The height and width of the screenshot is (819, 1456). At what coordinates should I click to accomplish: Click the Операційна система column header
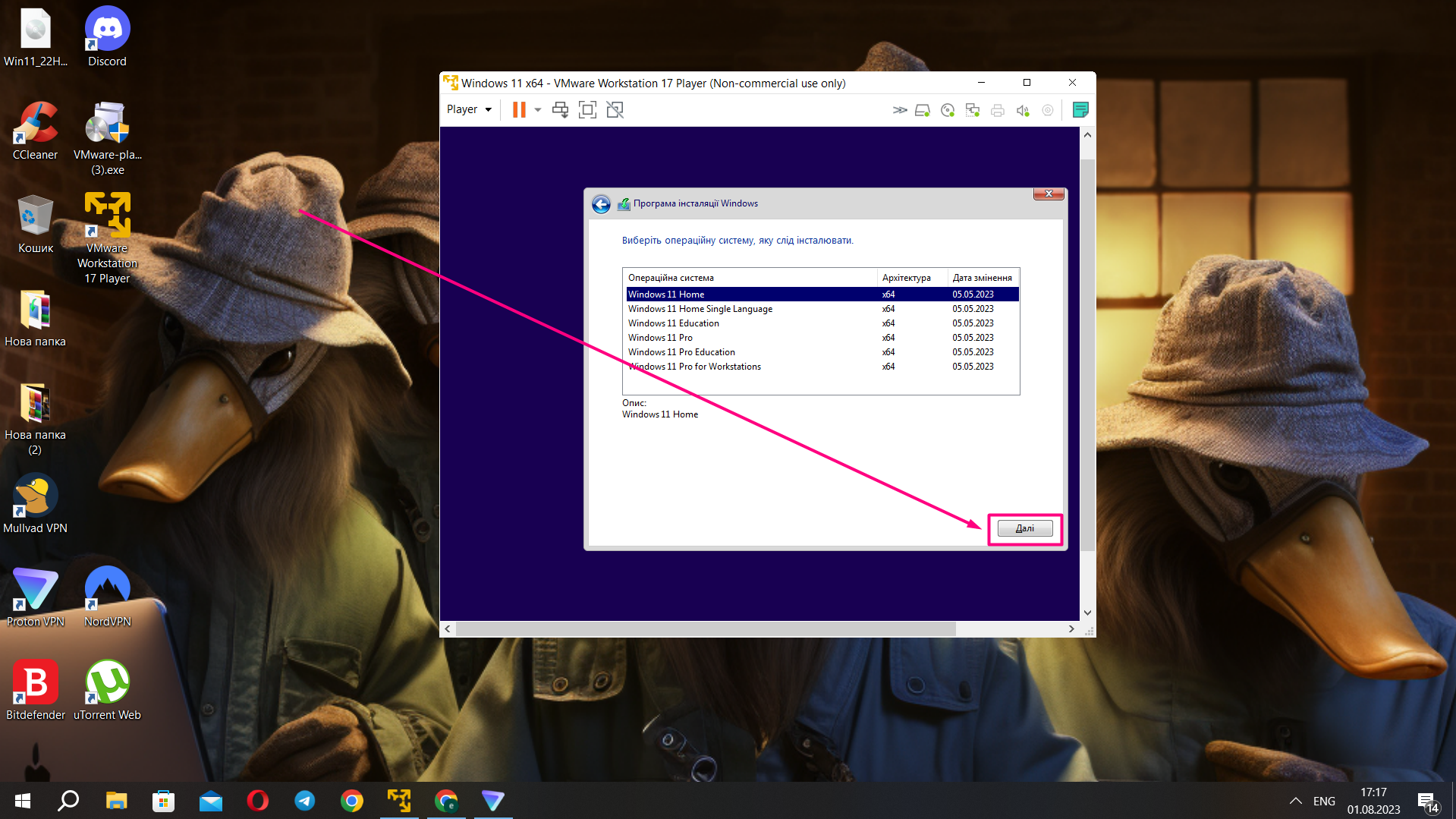pyautogui.click(x=750, y=278)
